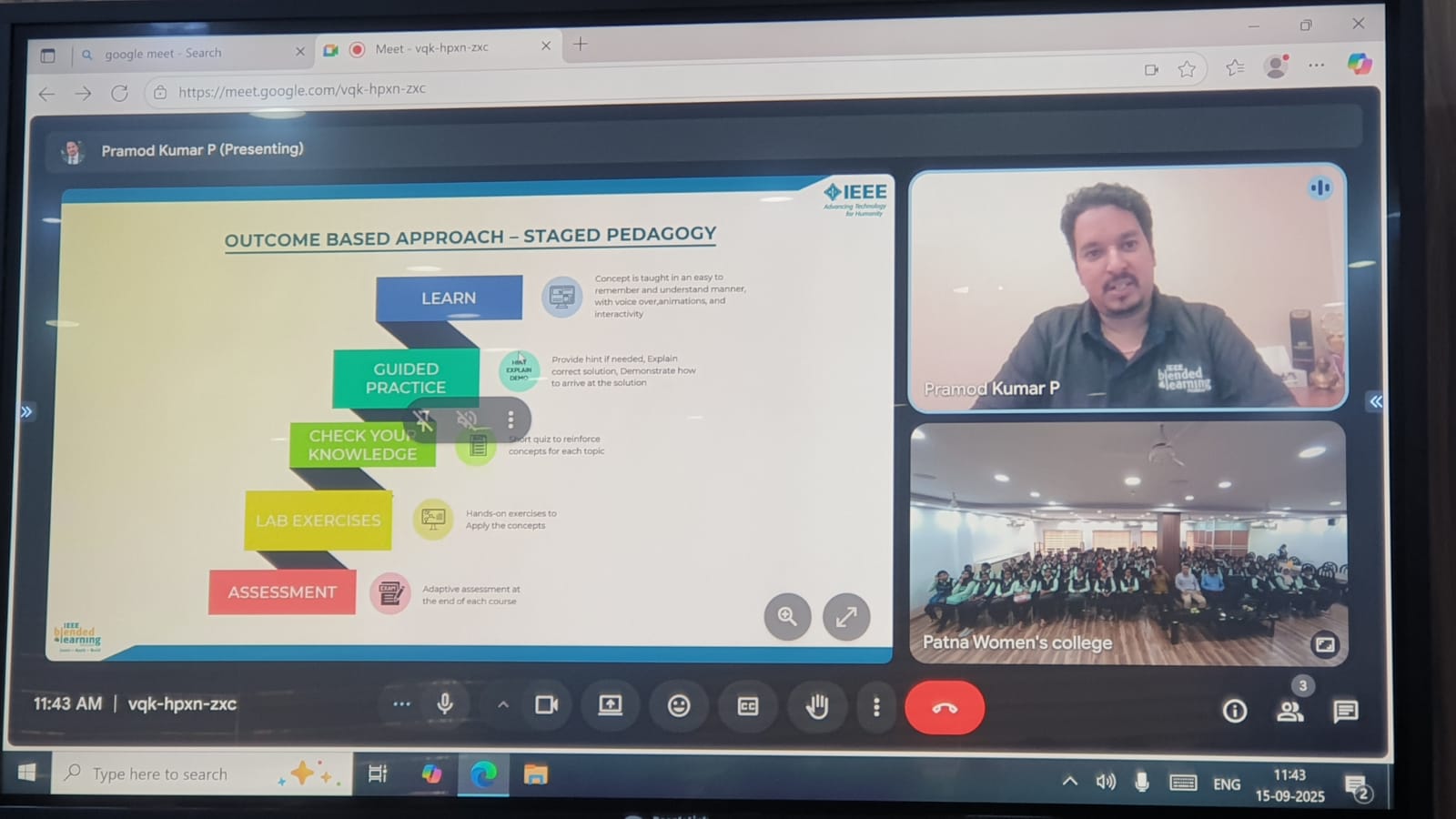Show the participants list
Viewport: 1456px width, 819px height.
[x=1289, y=711]
